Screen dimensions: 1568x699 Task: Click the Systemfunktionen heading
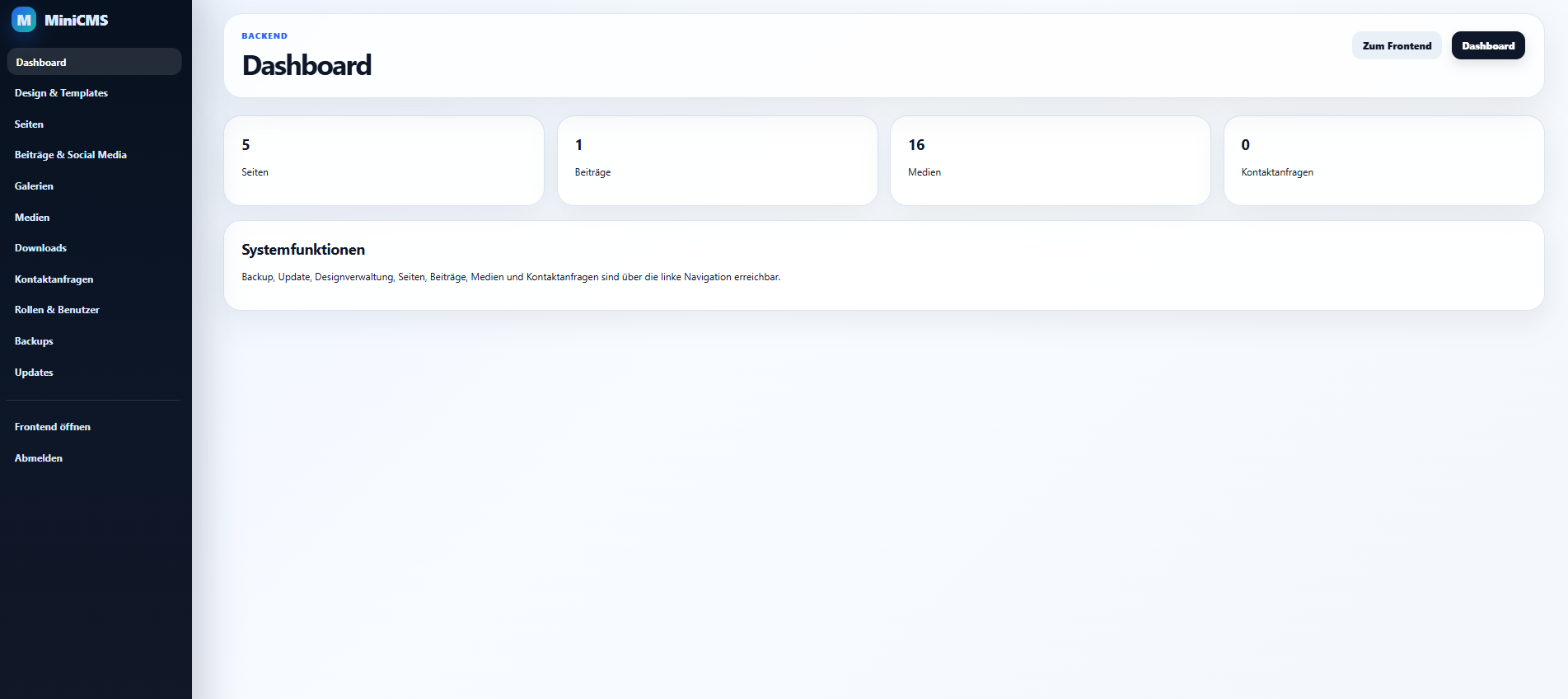(x=303, y=250)
